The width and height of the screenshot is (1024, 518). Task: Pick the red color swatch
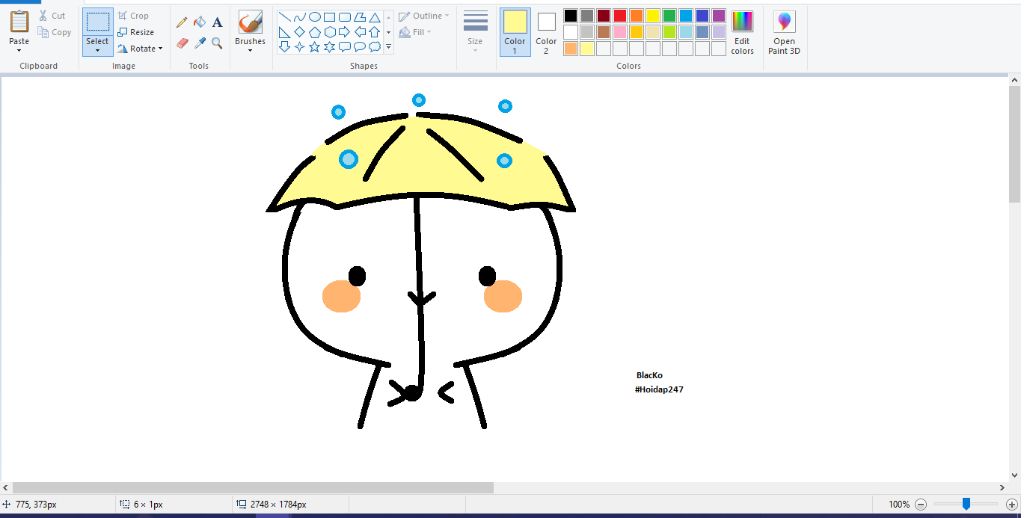[x=620, y=16]
